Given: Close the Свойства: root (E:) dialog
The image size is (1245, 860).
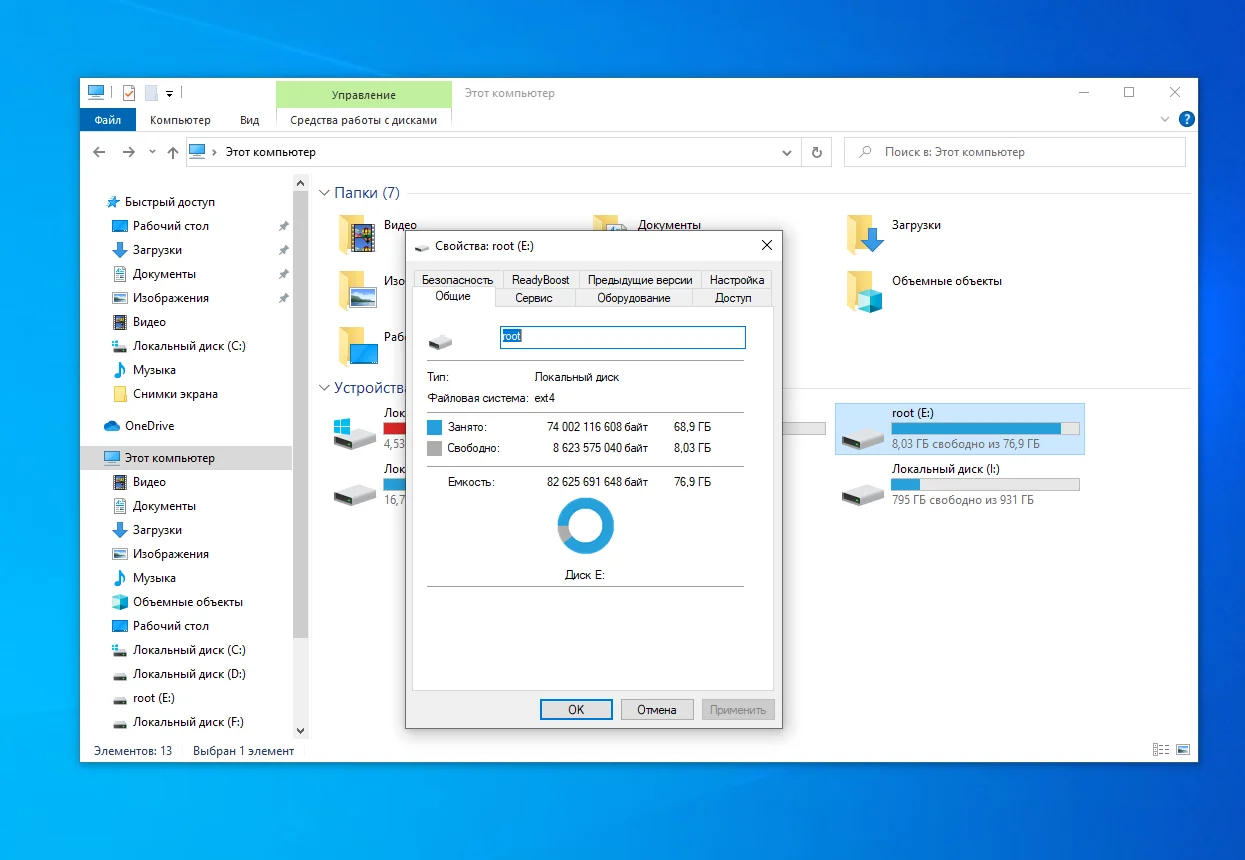Looking at the screenshot, I should point(767,245).
